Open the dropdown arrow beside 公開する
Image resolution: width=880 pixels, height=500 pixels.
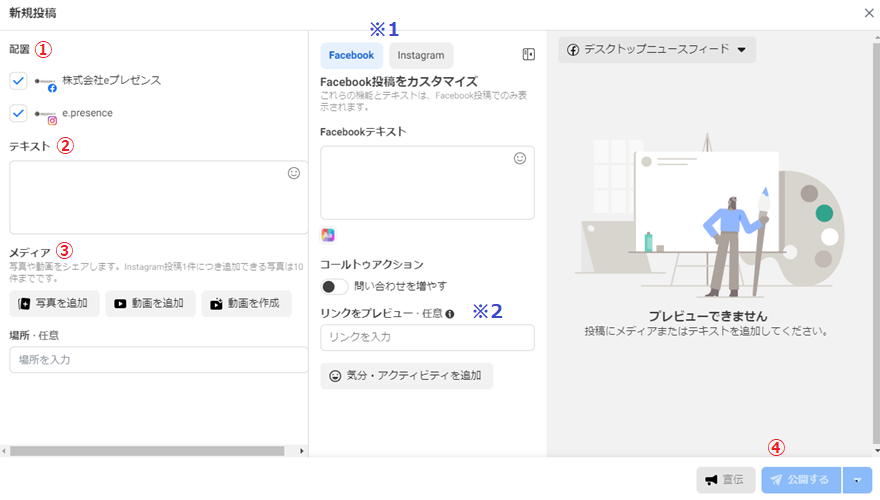(857, 480)
